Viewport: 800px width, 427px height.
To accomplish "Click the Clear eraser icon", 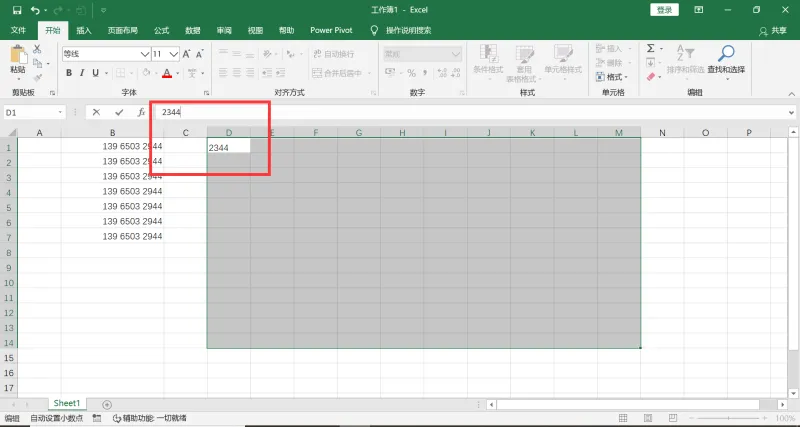I will [651, 77].
